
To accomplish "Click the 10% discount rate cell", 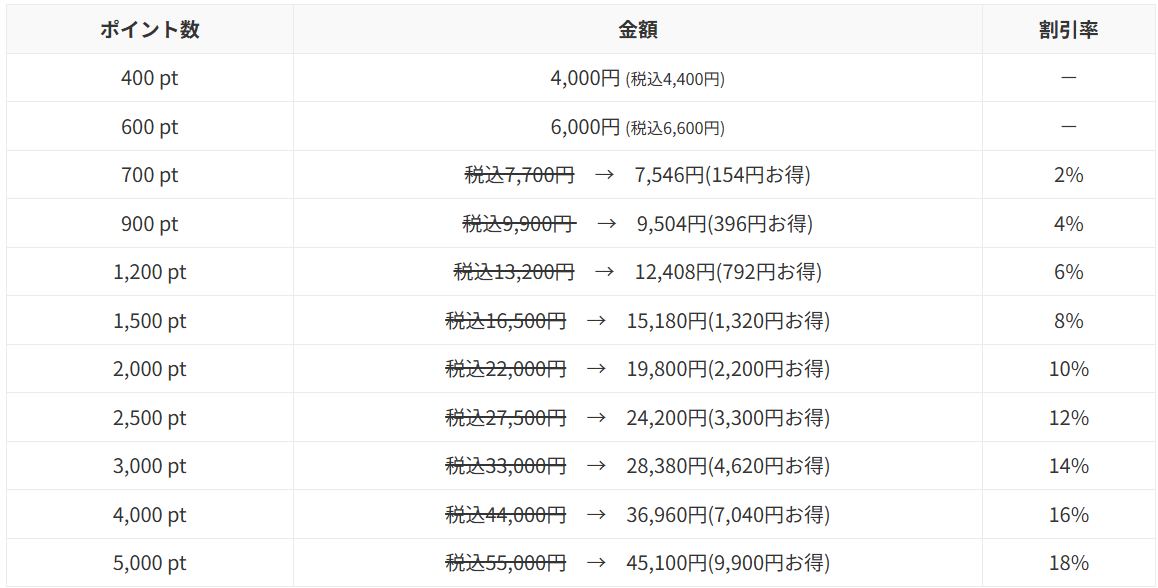I will coord(1068,369).
